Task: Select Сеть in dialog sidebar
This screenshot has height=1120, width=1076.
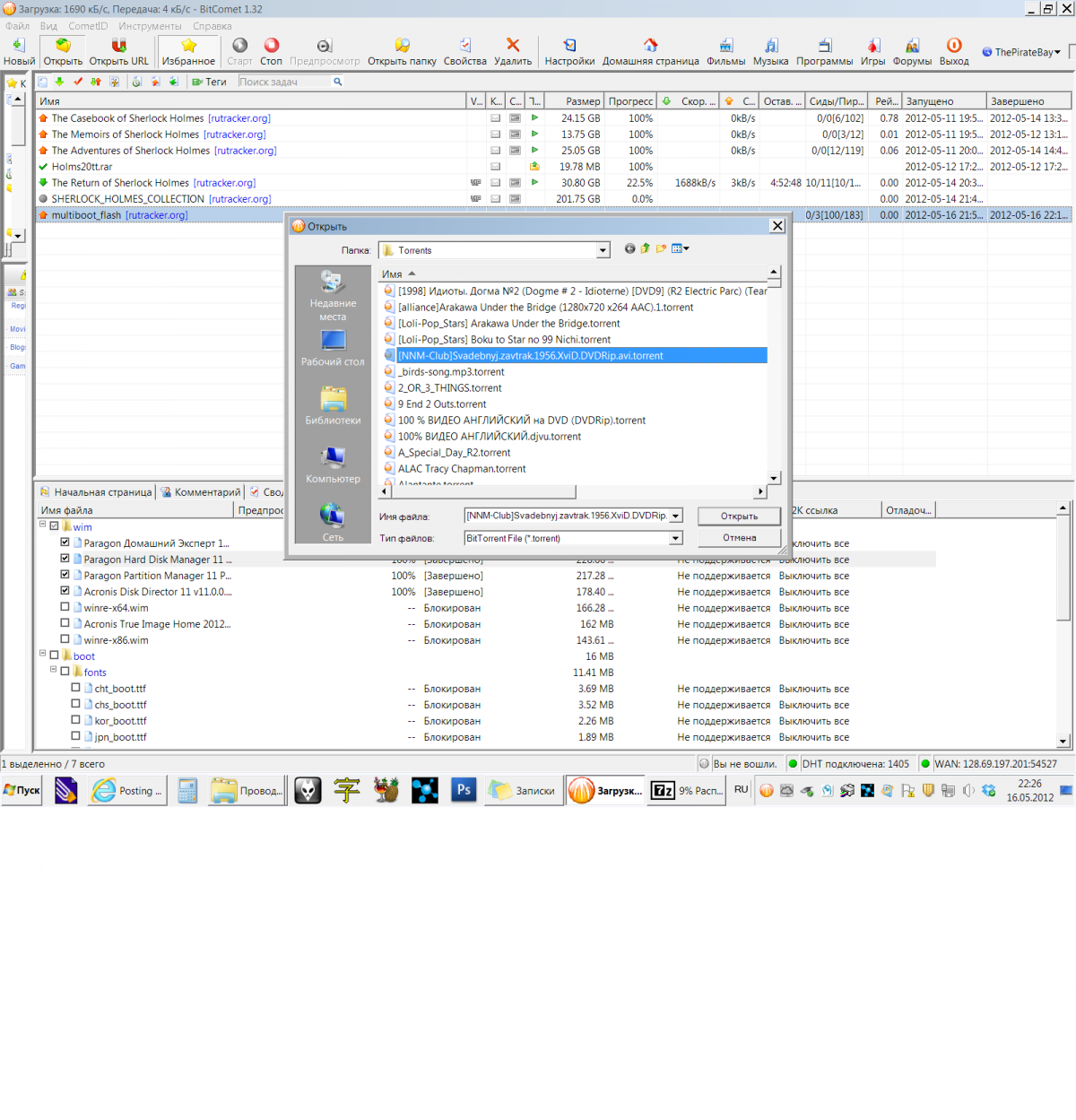Action: click(333, 523)
